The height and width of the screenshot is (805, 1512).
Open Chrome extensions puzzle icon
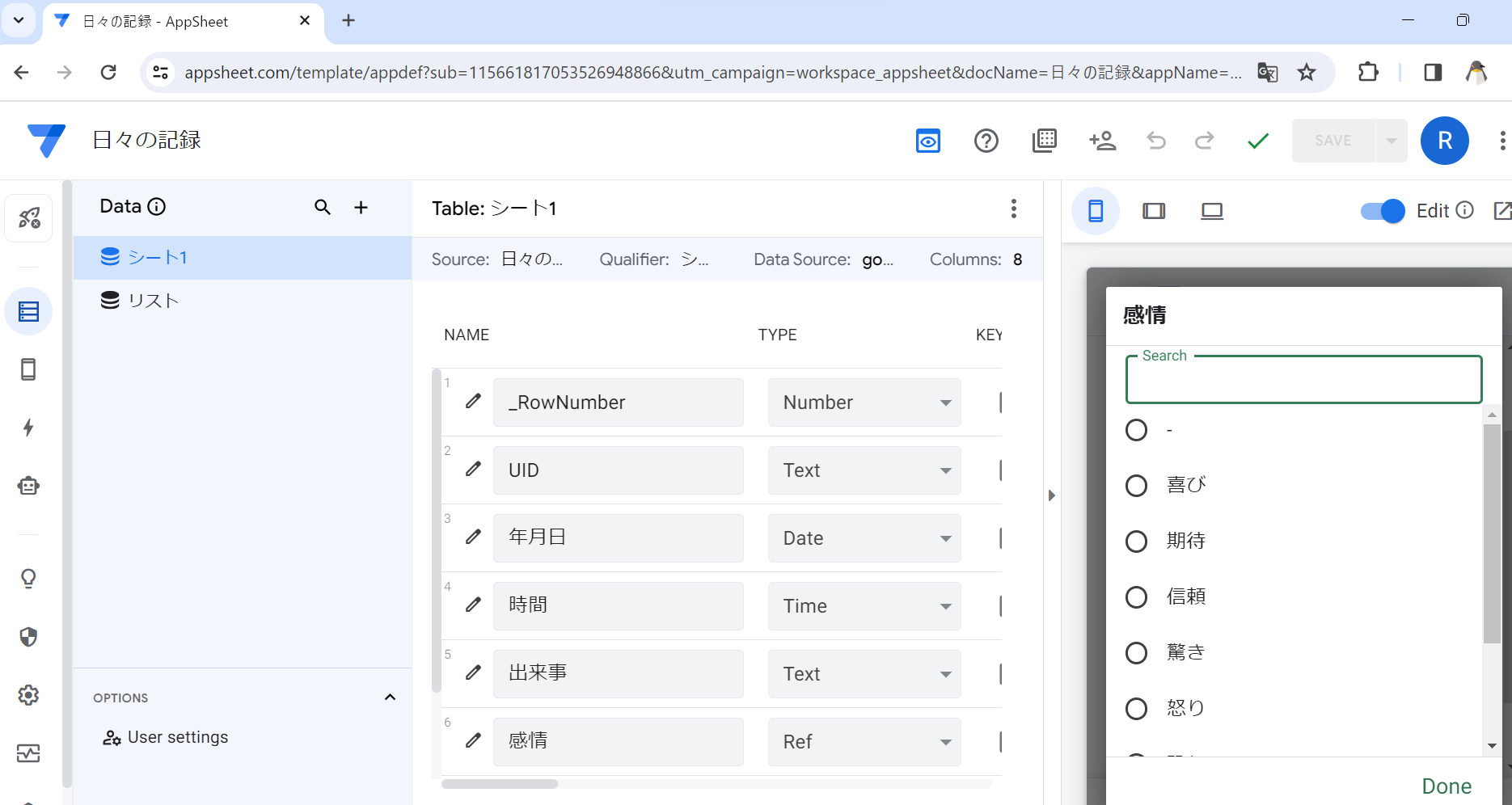point(1368,73)
